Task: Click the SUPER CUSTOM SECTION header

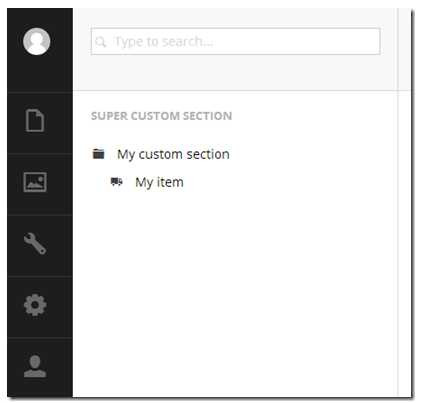Action: click(161, 116)
